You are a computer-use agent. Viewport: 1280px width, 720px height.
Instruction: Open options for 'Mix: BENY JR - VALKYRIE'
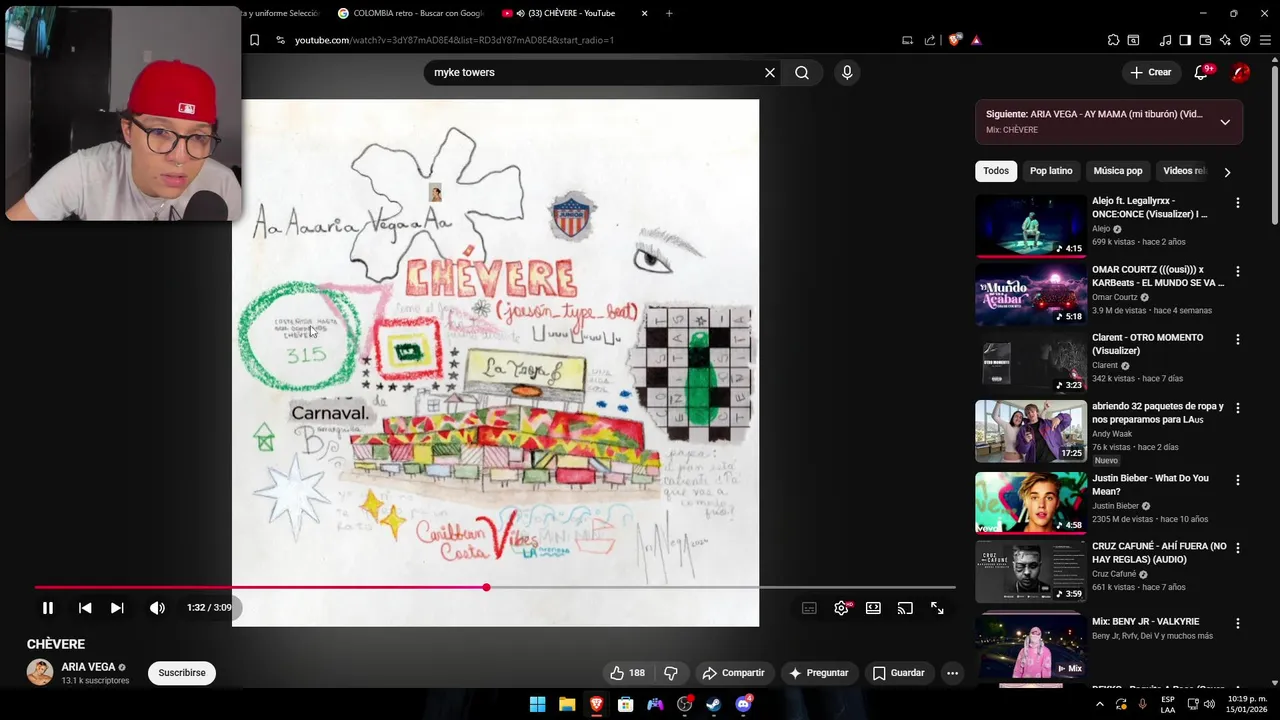[1238, 623]
